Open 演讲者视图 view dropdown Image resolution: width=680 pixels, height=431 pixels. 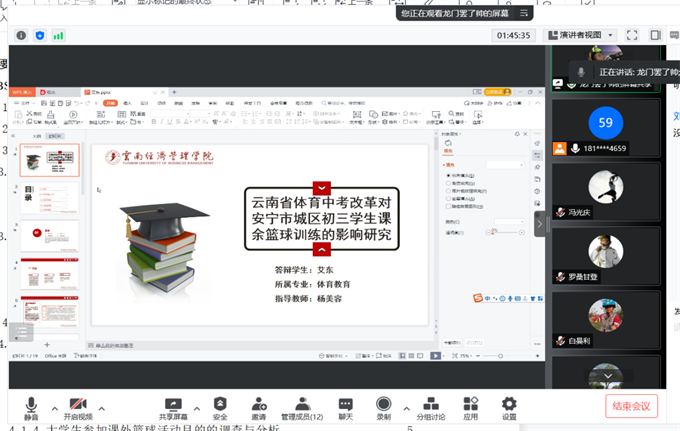582,35
